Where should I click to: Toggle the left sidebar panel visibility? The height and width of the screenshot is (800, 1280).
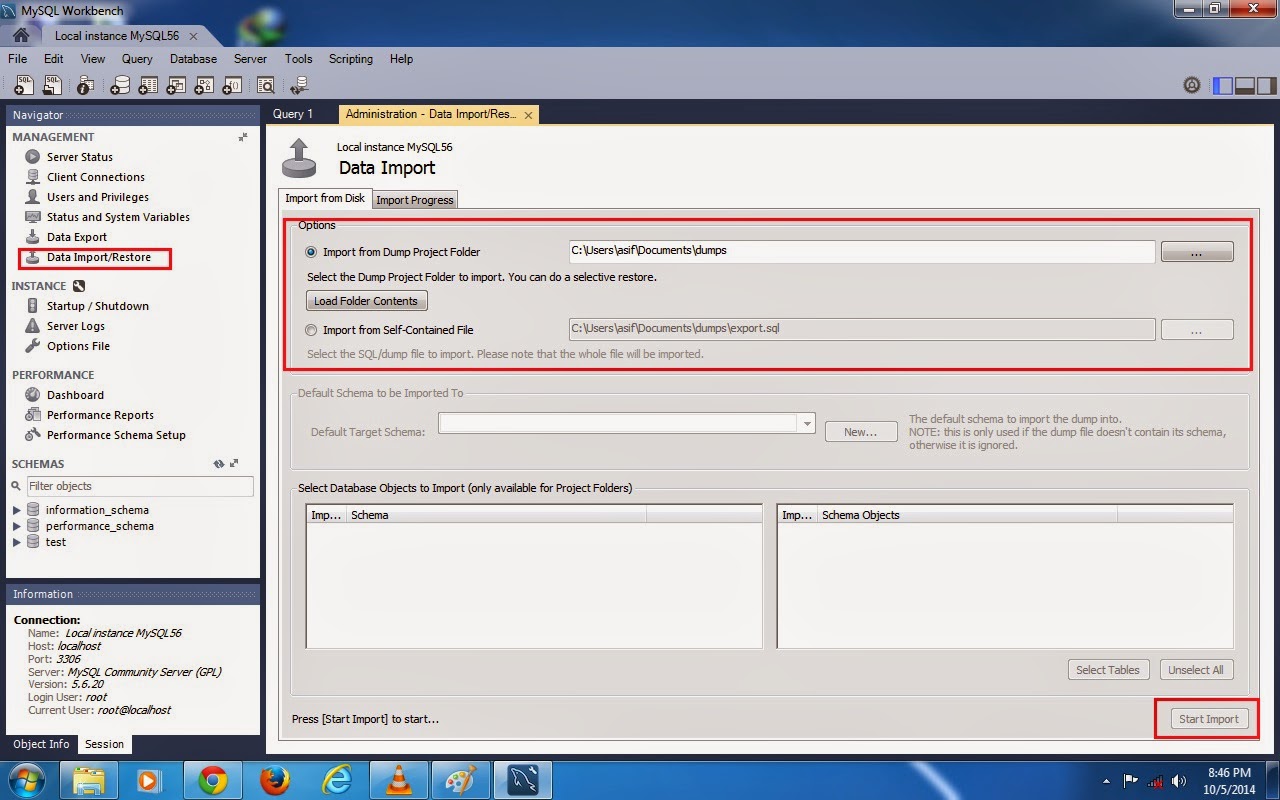(x=1222, y=86)
